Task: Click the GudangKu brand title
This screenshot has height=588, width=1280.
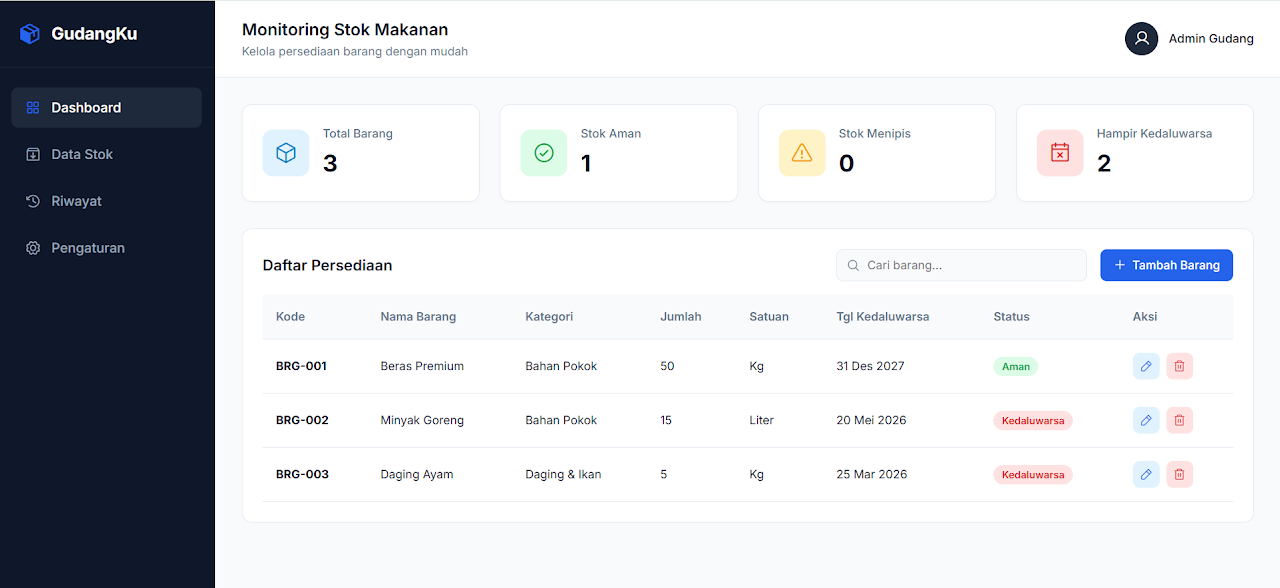Action: (94, 34)
